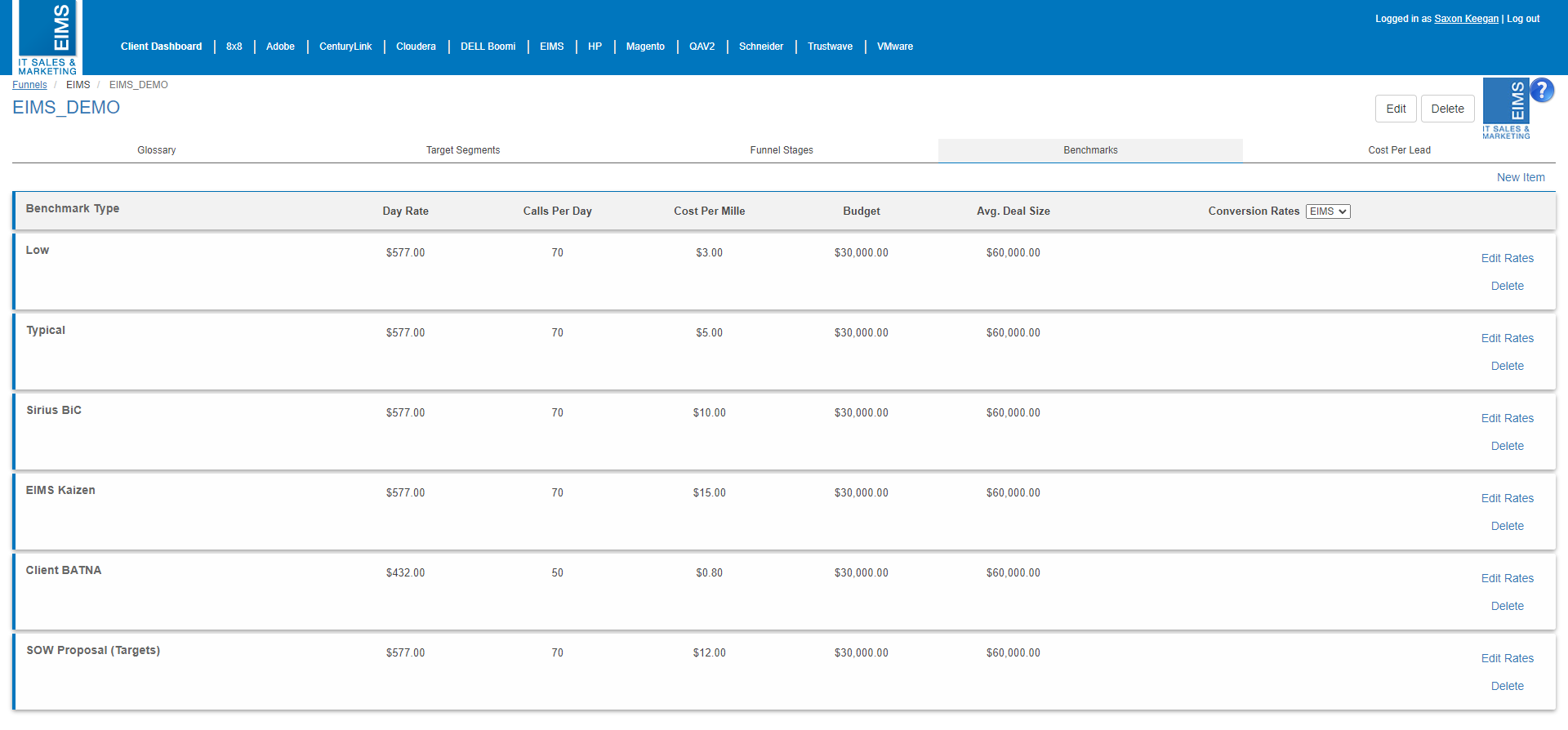The height and width of the screenshot is (730, 1568).
Task: Delete the Low benchmark row
Action: click(x=1508, y=286)
